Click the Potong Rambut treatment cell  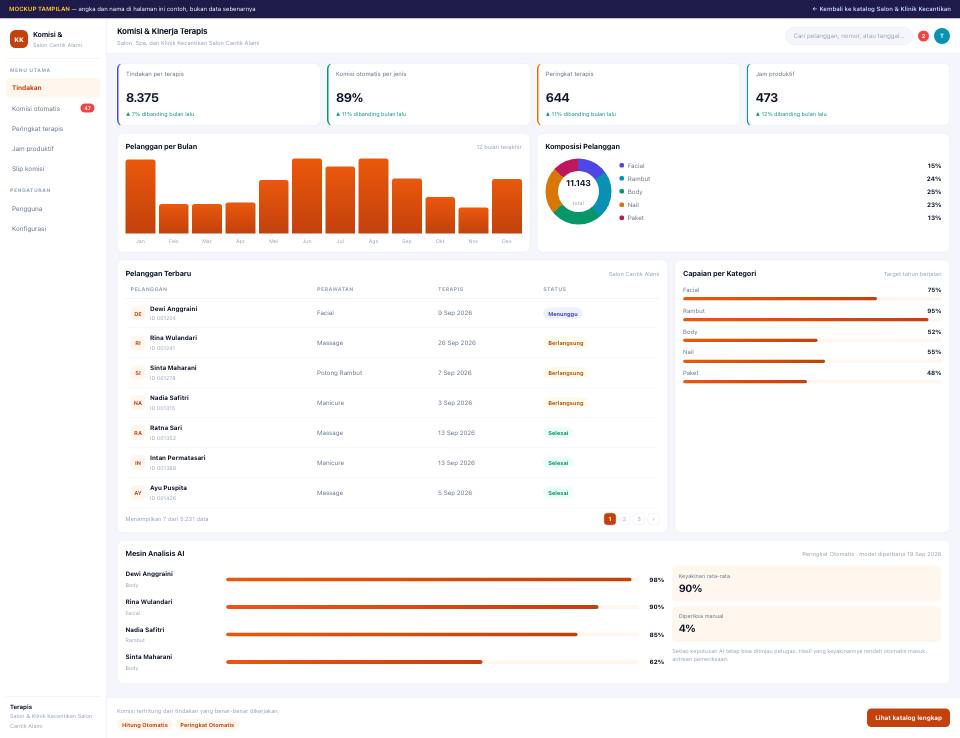coord(339,373)
